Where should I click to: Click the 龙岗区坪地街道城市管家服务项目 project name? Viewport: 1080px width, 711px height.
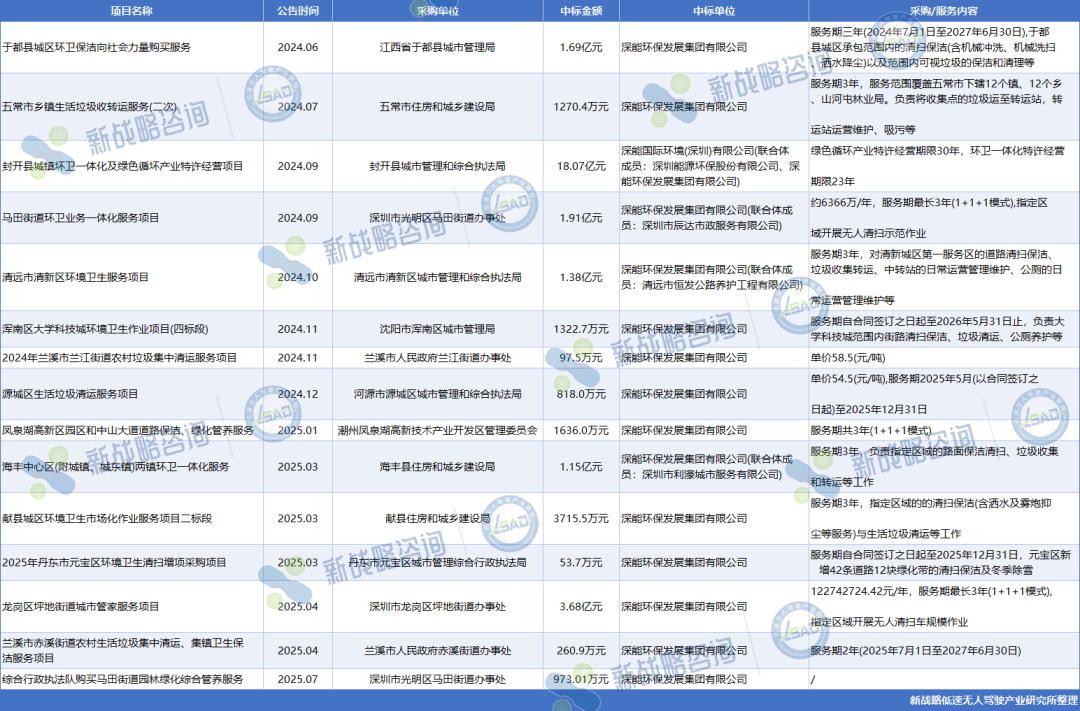[81, 607]
